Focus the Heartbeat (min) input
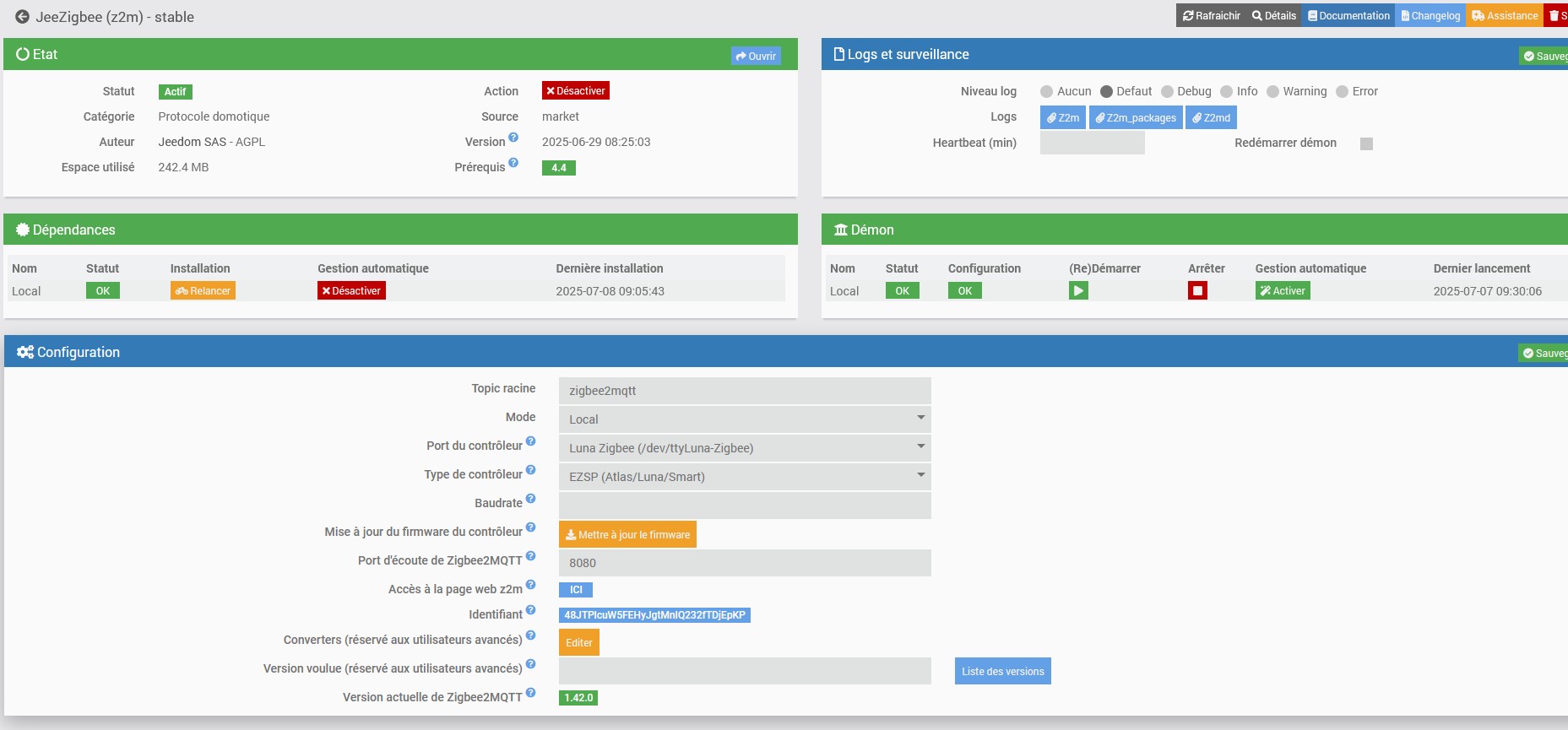Screen dimensions: 1568x730 pyautogui.click(x=1092, y=143)
